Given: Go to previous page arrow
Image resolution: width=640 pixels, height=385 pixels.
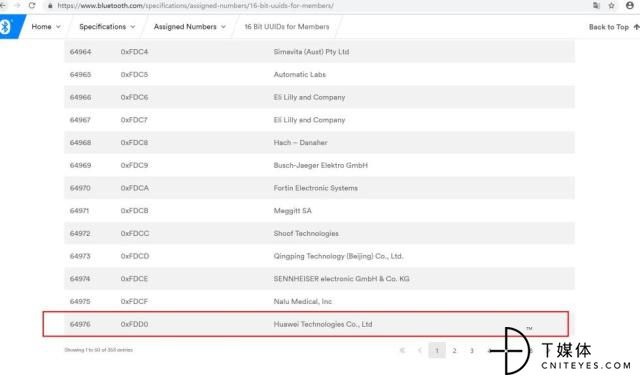Looking at the screenshot, I should [x=420, y=350].
